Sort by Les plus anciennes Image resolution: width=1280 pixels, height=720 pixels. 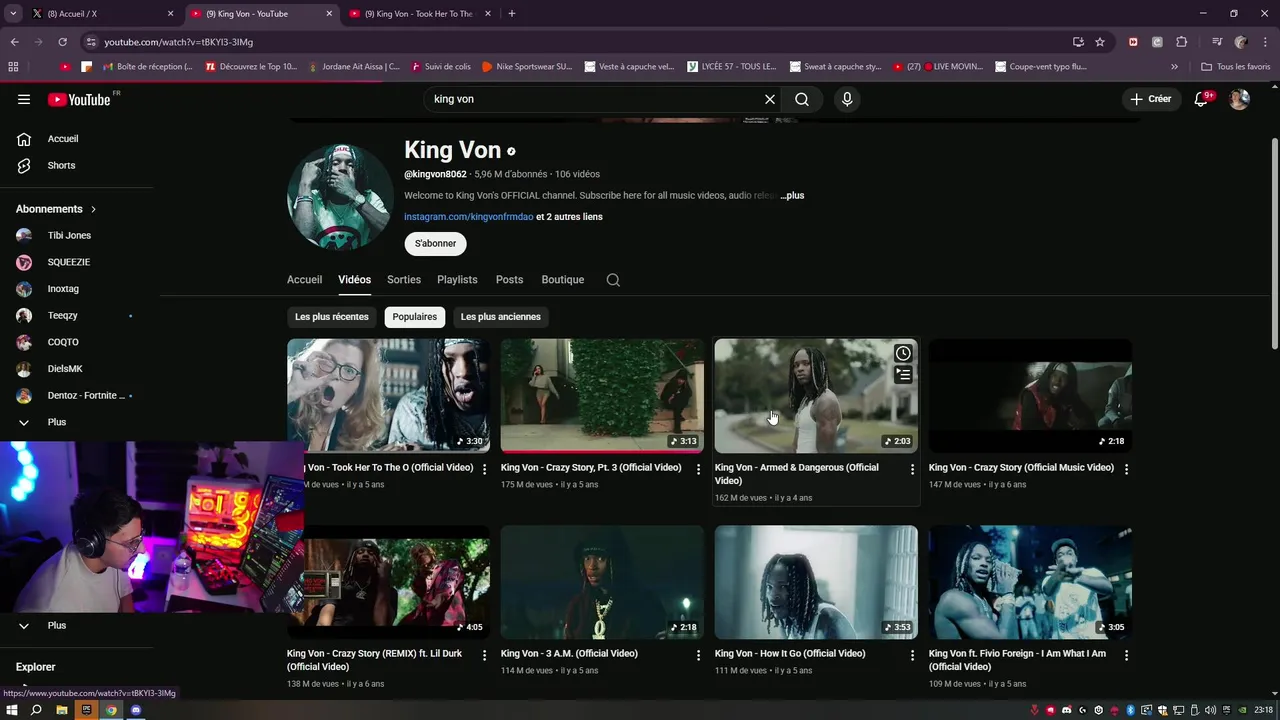tap(501, 317)
